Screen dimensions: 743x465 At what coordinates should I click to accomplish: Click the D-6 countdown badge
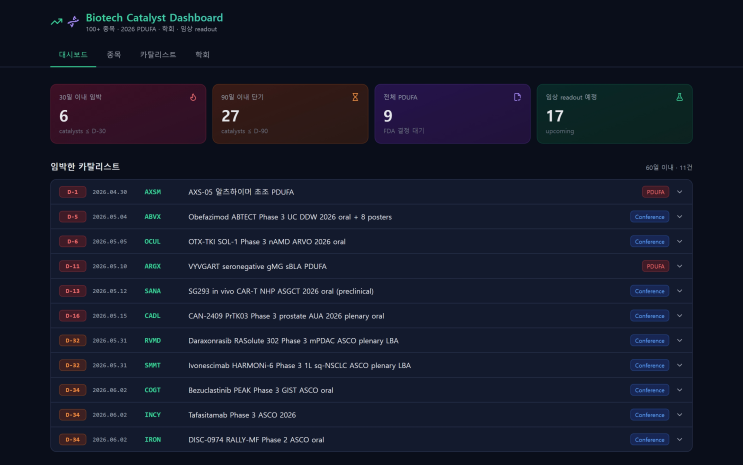pos(72,241)
